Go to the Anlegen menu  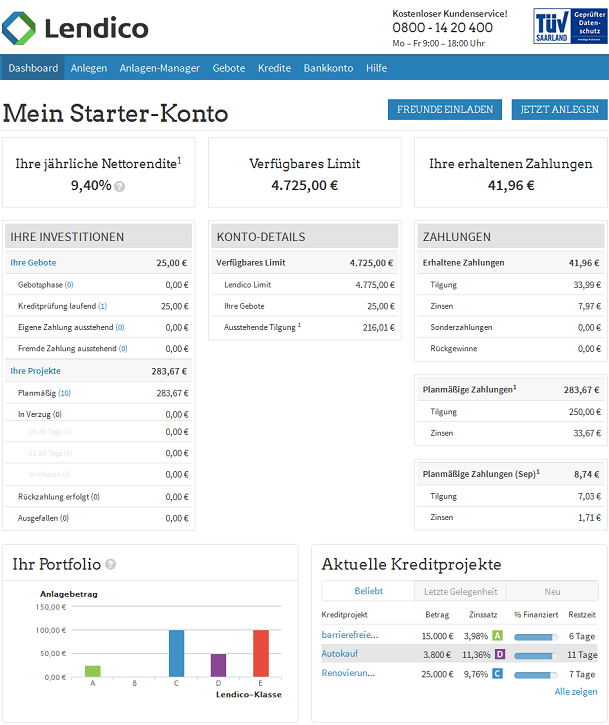89,68
